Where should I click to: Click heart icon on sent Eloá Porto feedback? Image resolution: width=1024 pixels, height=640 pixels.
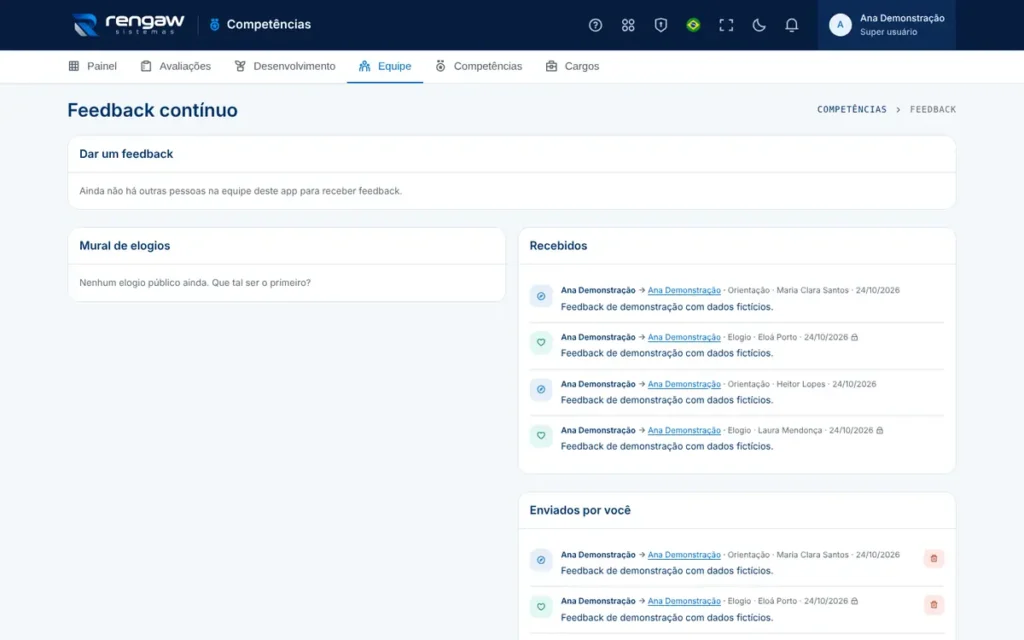coord(541,607)
